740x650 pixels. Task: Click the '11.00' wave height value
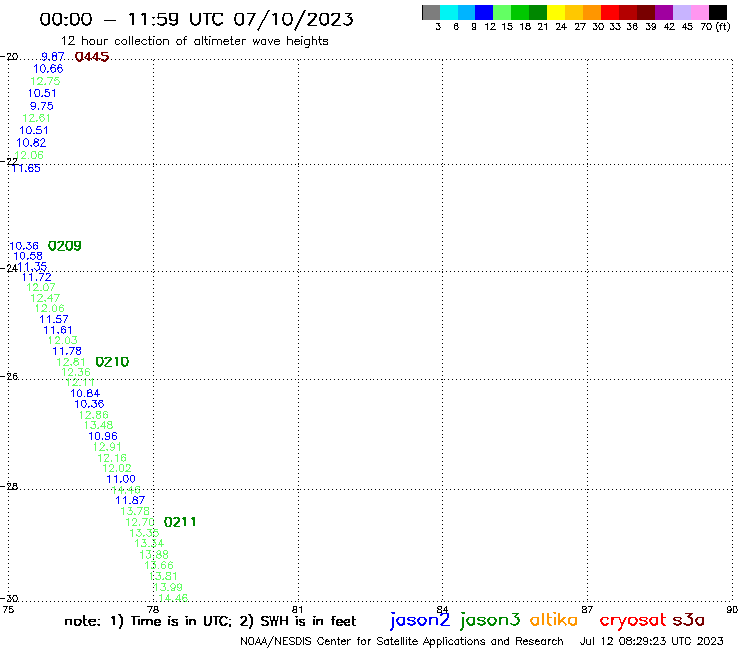coord(121,479)
